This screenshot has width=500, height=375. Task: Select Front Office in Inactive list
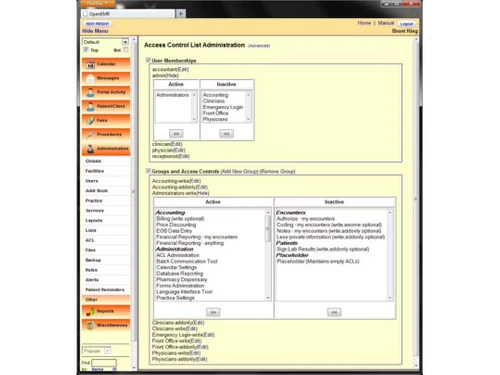(x=215, y=113)
